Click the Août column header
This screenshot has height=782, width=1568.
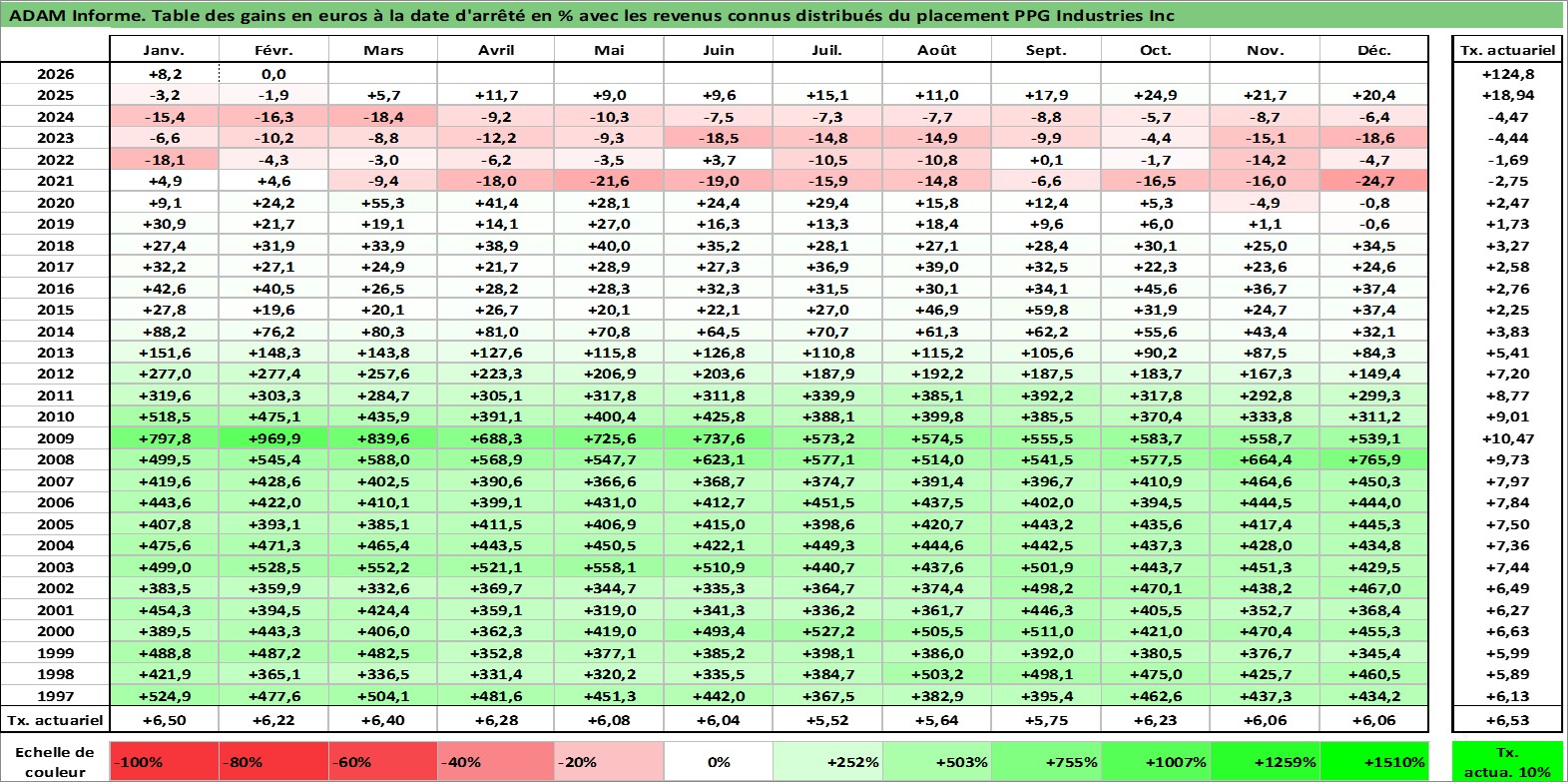coord(937,50)
